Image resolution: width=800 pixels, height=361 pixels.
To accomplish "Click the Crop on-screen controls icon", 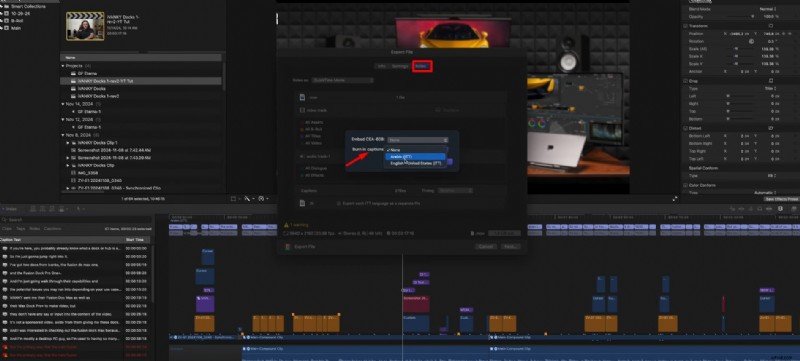I will pos(771,81).
